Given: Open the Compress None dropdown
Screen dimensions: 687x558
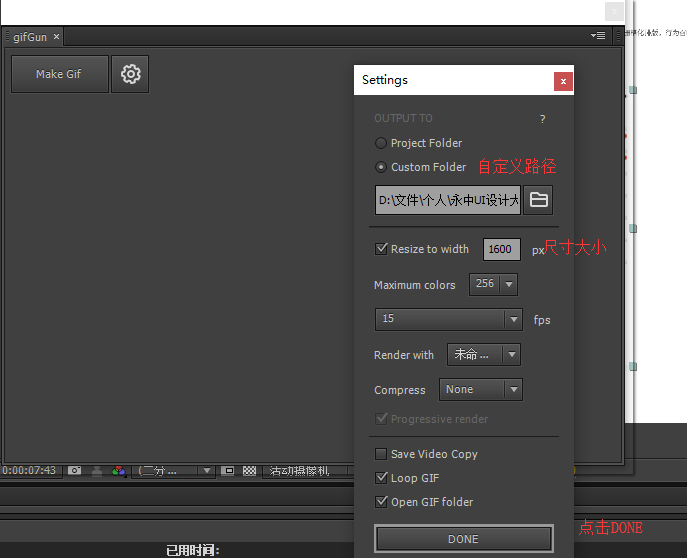Looking at the screenshot, I should (x=481, y=389).
